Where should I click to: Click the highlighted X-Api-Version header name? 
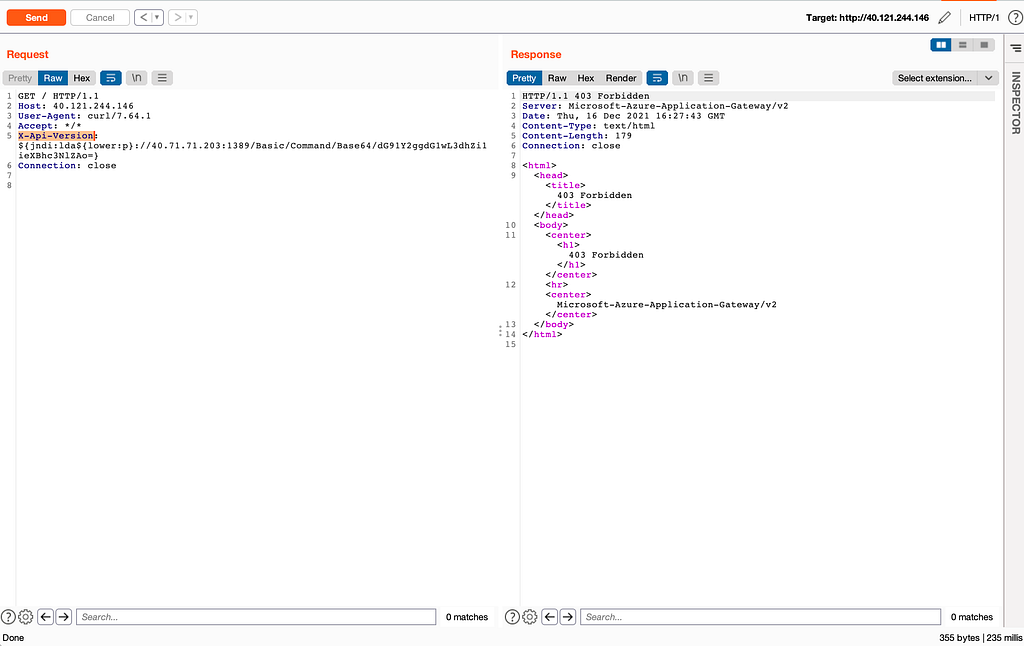coord(56,136)
